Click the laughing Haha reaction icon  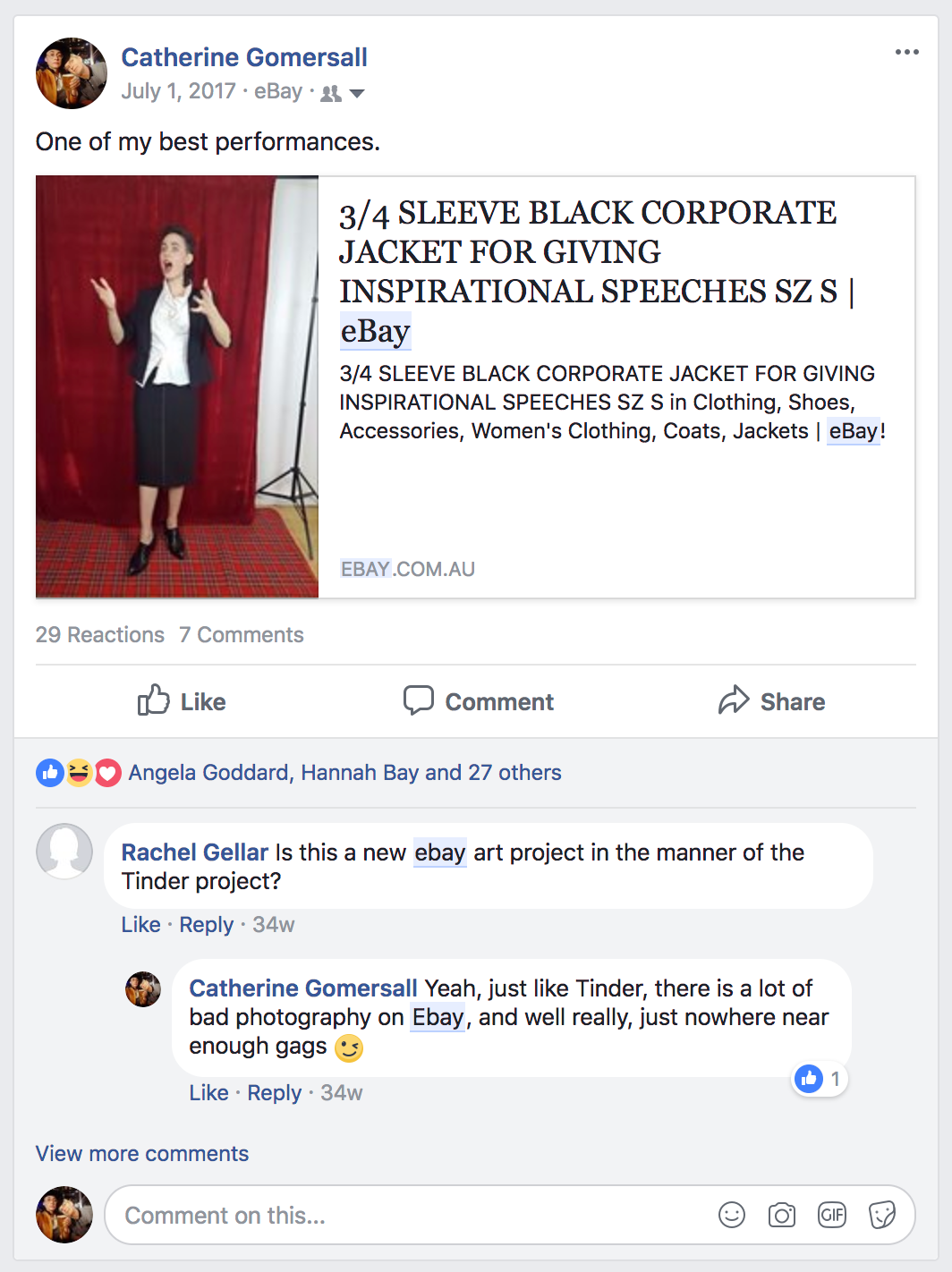(x=79, y=772)
